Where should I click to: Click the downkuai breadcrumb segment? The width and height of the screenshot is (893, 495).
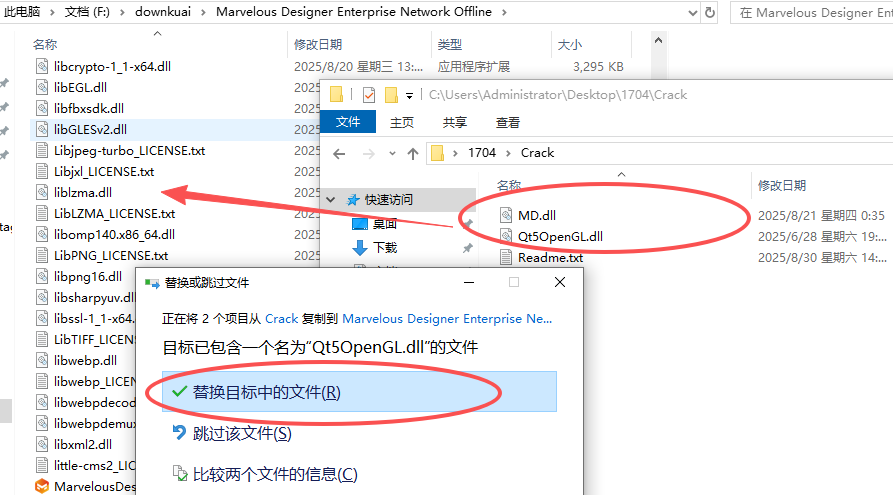[163, 12]
